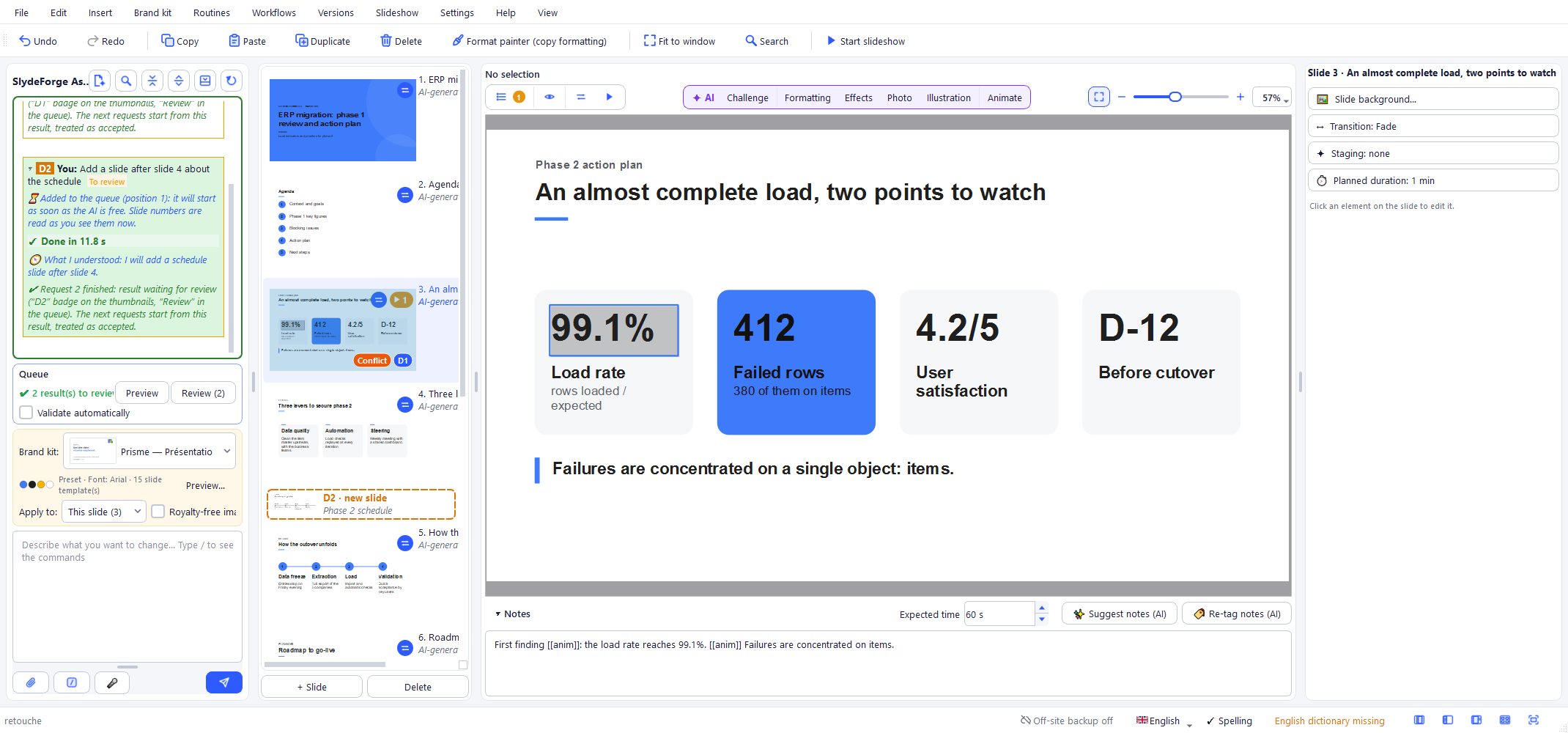Select the right-panel layout icon in status bar
1568x733 pixels.
(1476, 721)
